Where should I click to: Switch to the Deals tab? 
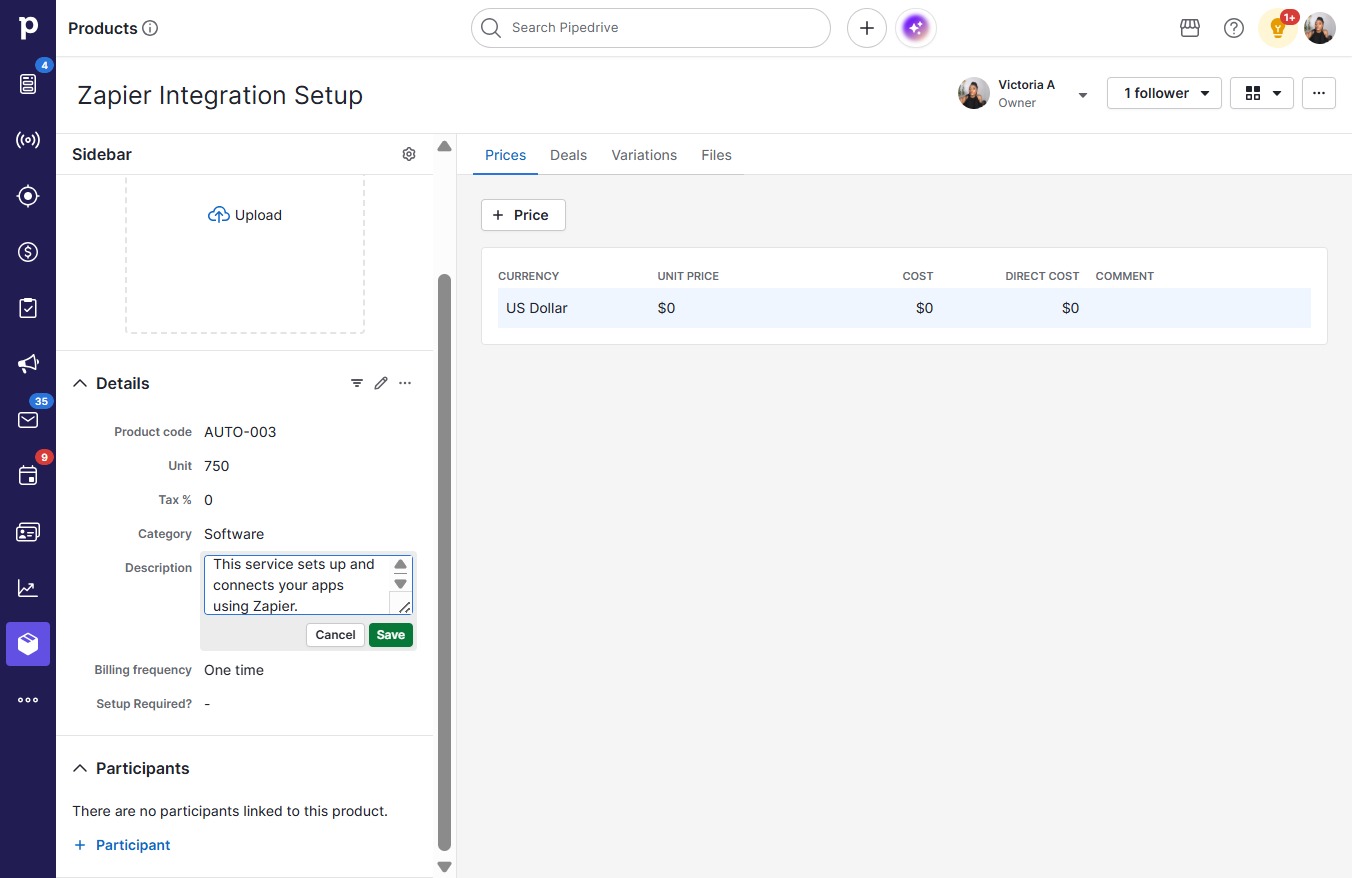[x=568, y=155]
